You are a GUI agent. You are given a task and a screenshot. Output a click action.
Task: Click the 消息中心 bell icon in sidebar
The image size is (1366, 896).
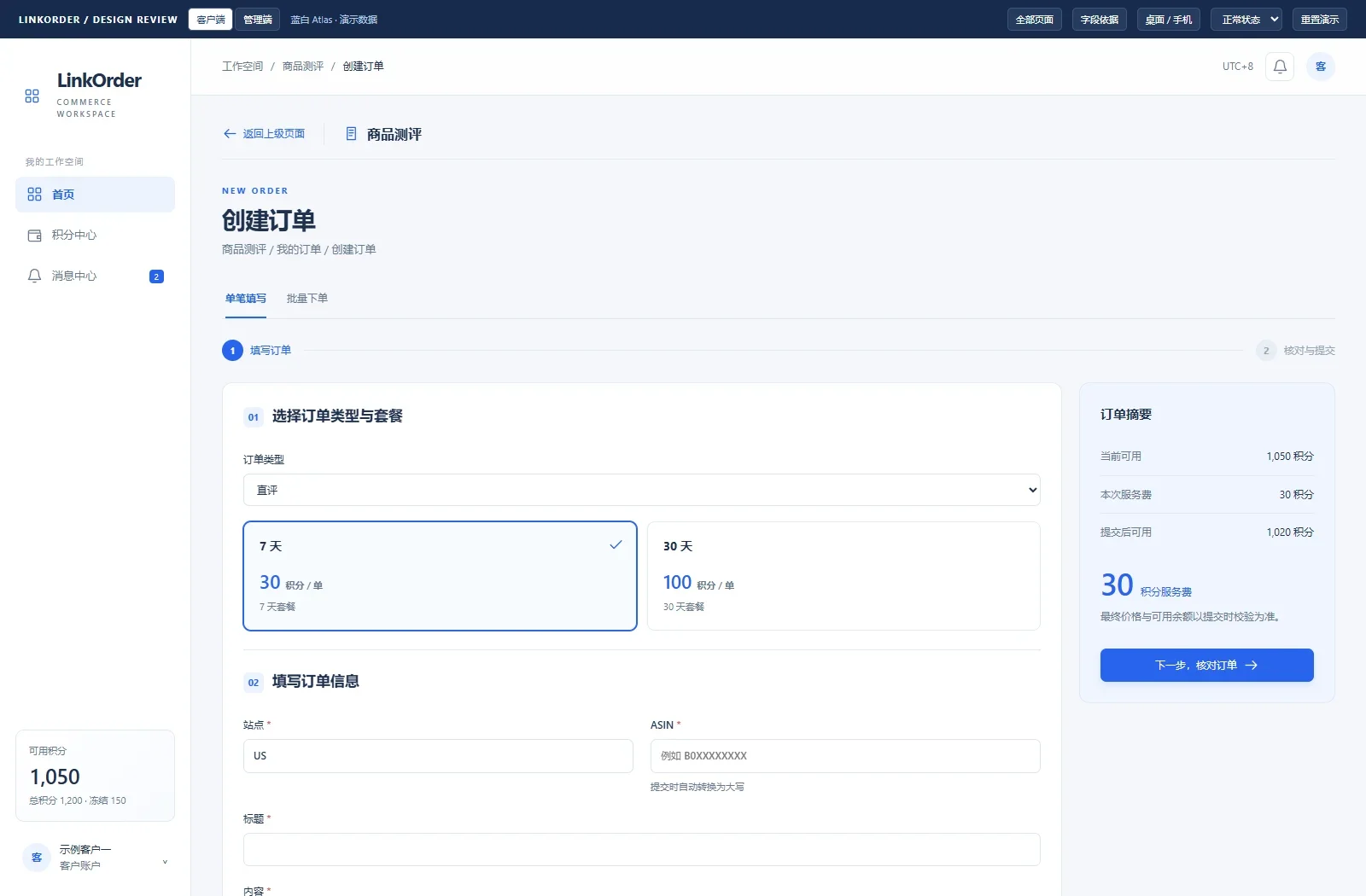[x=34, y=276]
